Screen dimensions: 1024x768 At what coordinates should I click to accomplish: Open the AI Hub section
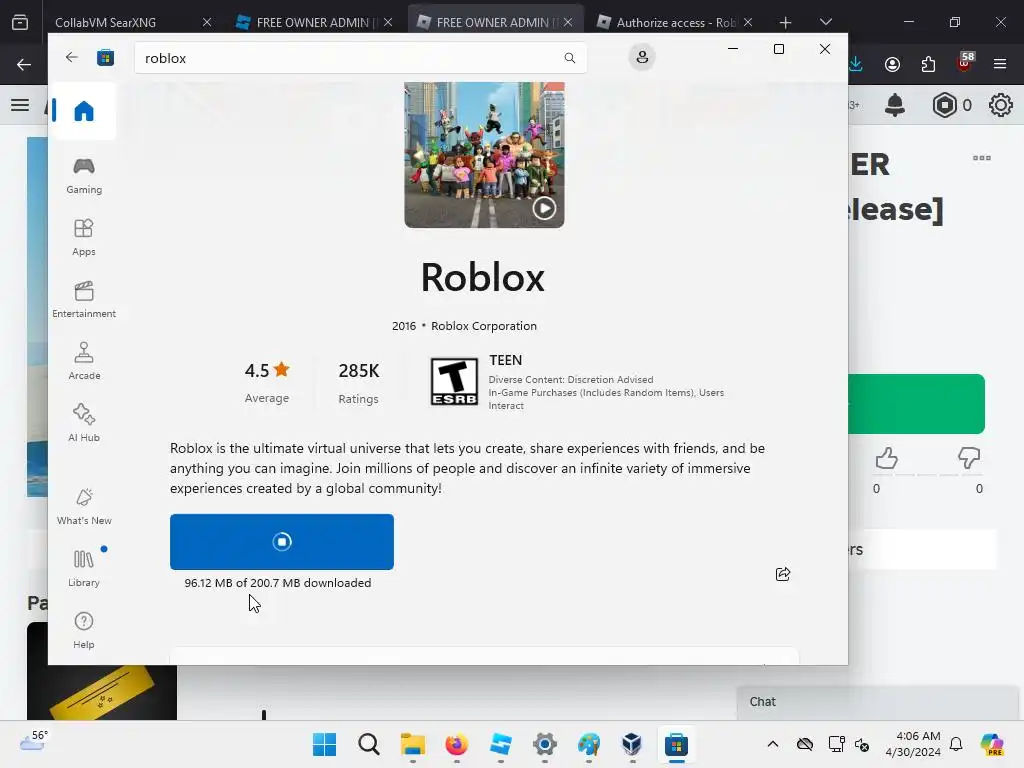click(84, 424)
